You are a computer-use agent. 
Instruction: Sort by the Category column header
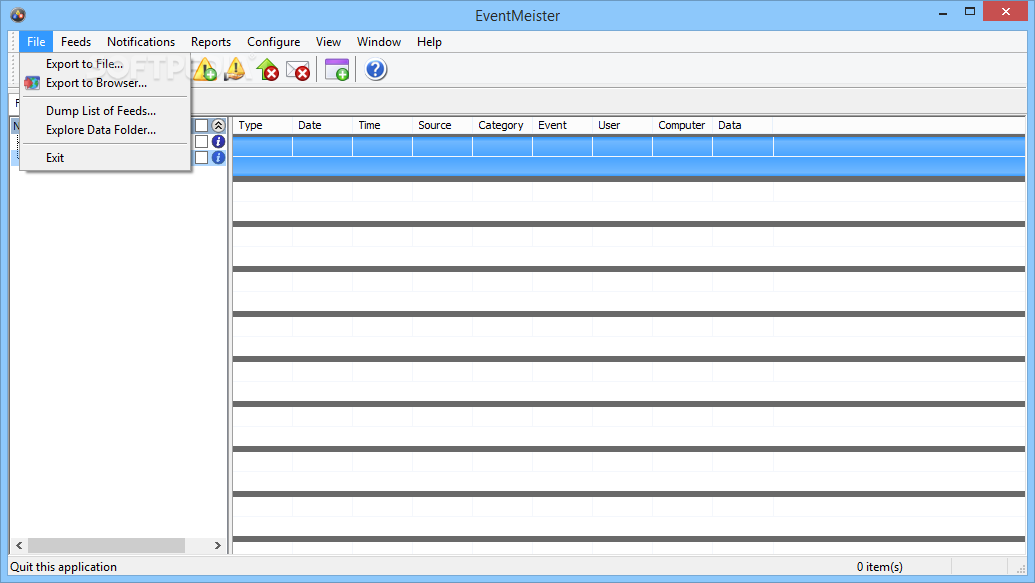click(502, 125)
